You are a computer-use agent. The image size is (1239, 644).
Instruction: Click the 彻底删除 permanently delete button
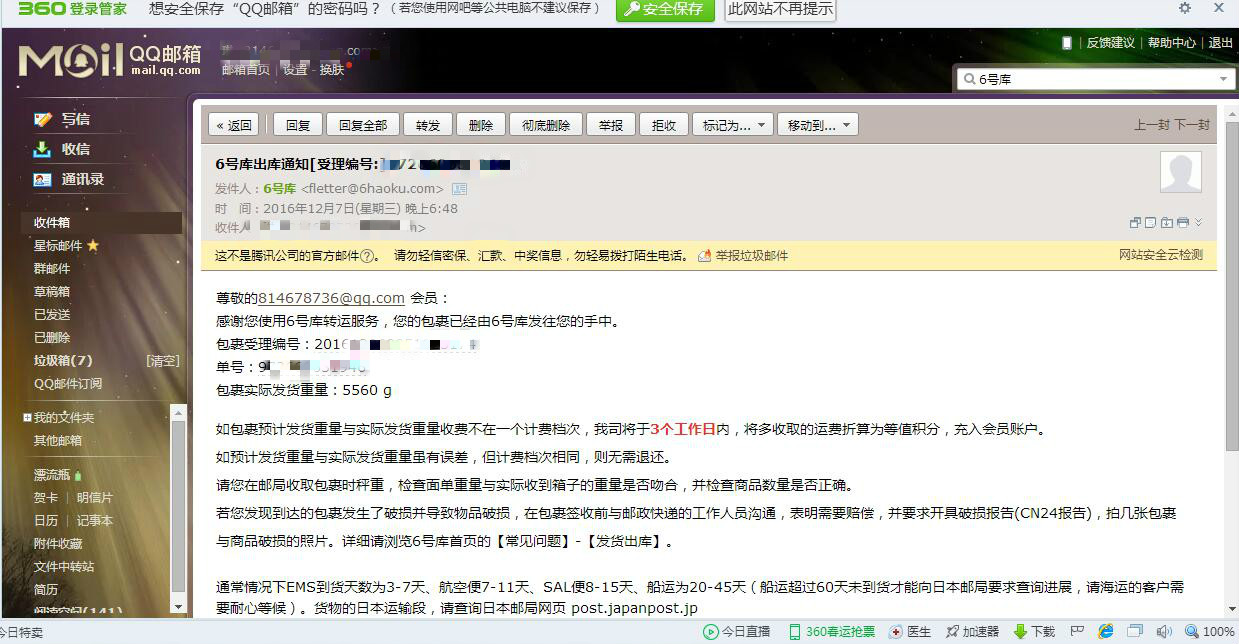coord(546,125)
